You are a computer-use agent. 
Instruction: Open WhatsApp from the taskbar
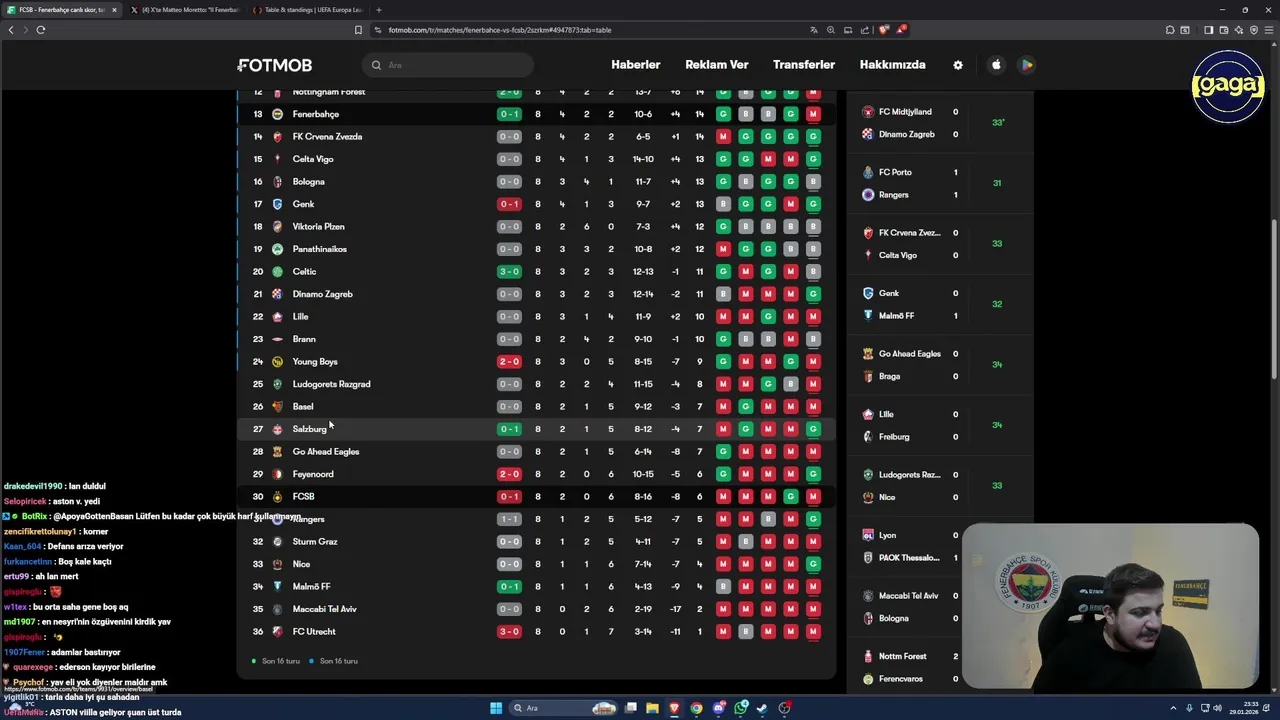coord(740,708)
